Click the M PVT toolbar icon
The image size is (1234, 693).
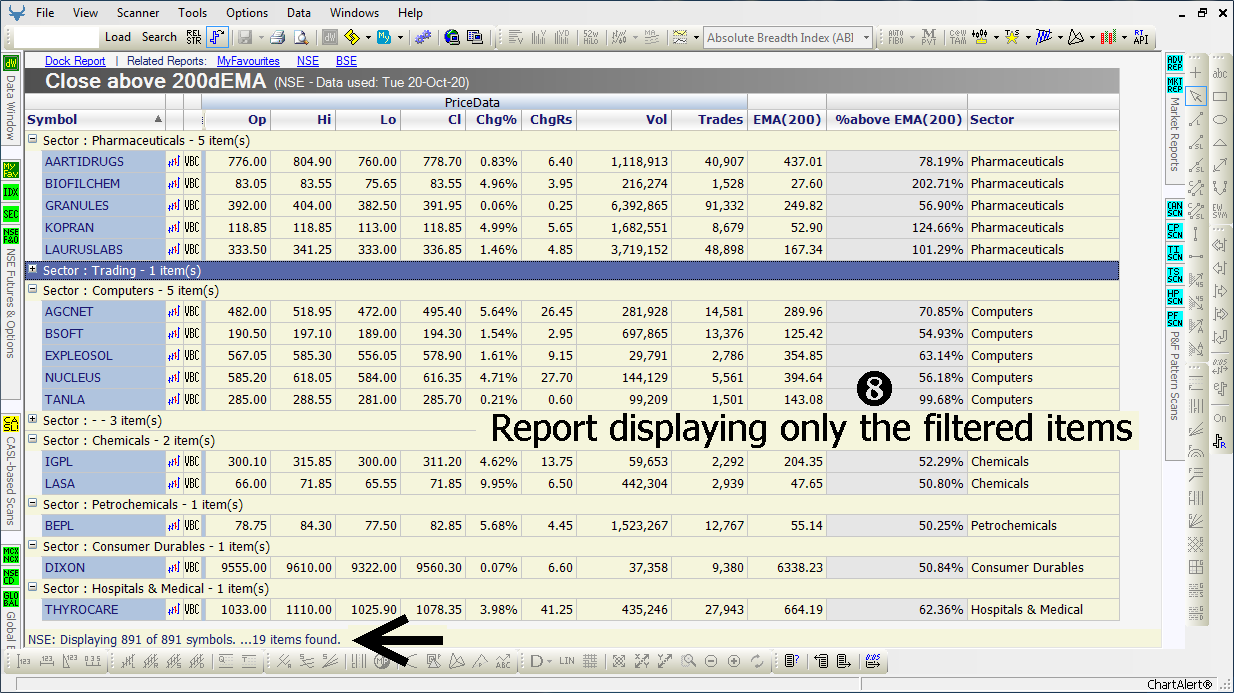click(x=929, y=37)
